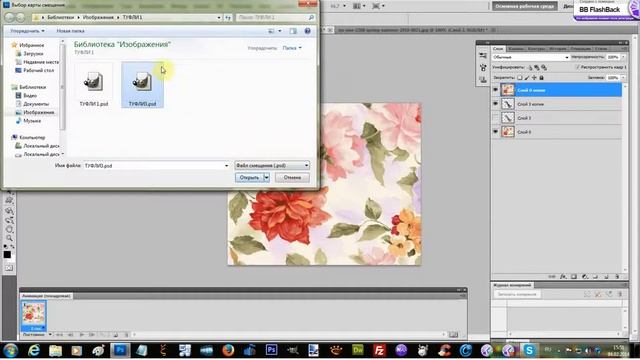
Task: Switch to the 'История' tab
Action: pyautogui.click(x=558, y=49)
